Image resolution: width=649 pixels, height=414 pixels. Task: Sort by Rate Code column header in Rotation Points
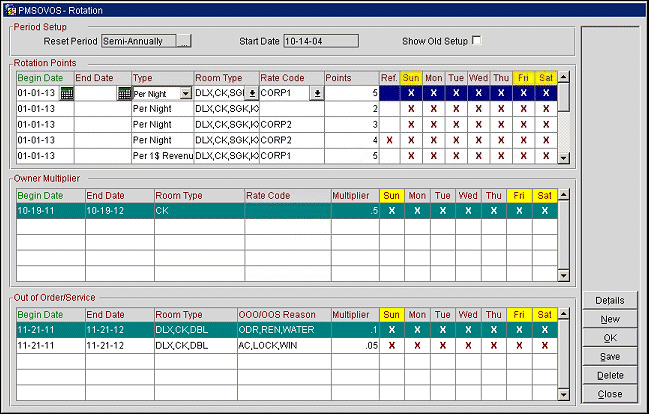[x=291, y=77]
